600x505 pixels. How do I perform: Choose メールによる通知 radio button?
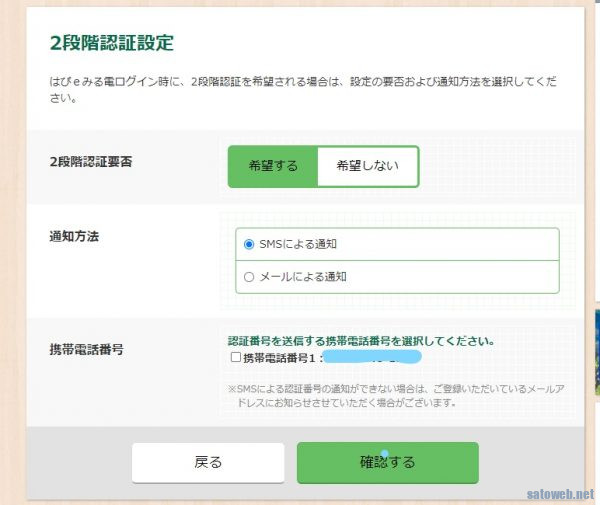click(249, 276)
